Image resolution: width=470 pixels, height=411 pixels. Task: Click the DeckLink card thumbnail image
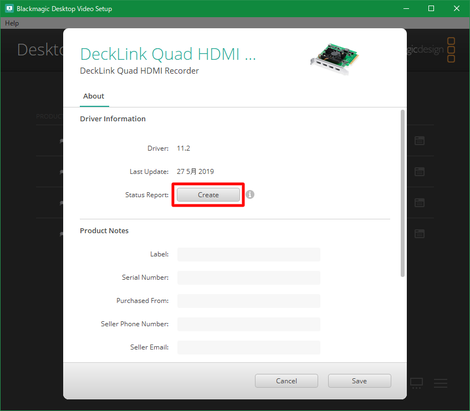(334, 59)
